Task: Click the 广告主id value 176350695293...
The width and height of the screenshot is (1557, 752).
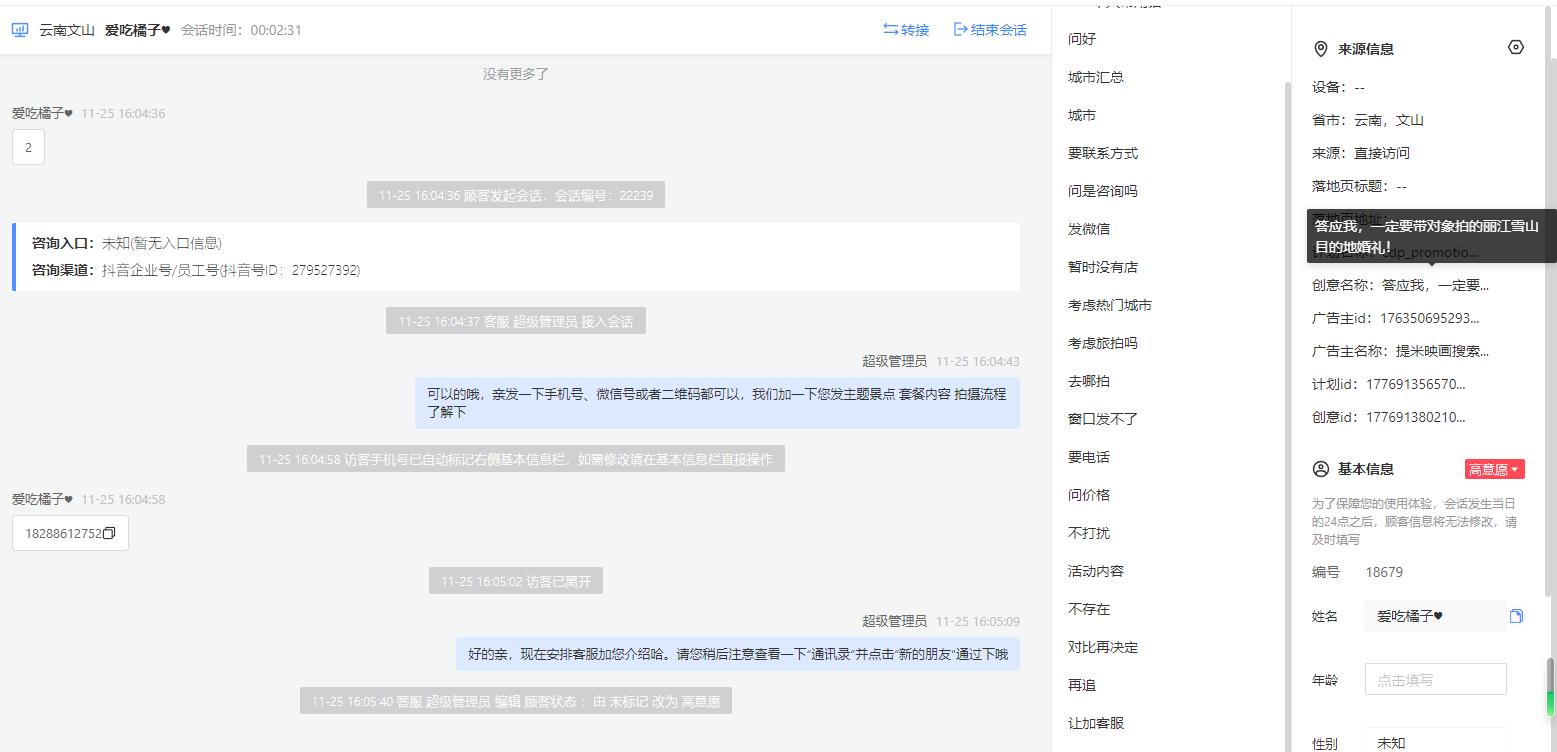Action: click(x=1429, y=318)
